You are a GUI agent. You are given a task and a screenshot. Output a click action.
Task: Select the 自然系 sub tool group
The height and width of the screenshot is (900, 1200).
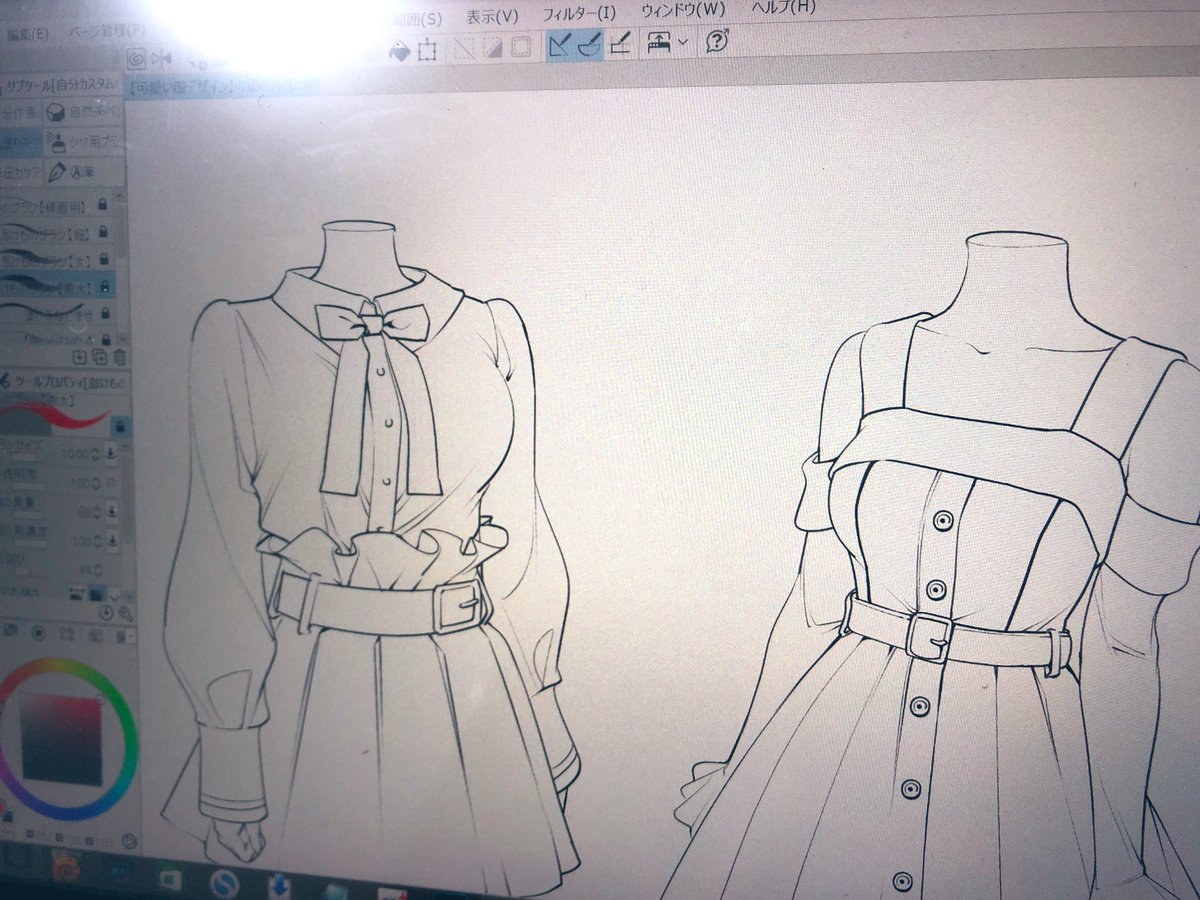(x=86, y=112)
